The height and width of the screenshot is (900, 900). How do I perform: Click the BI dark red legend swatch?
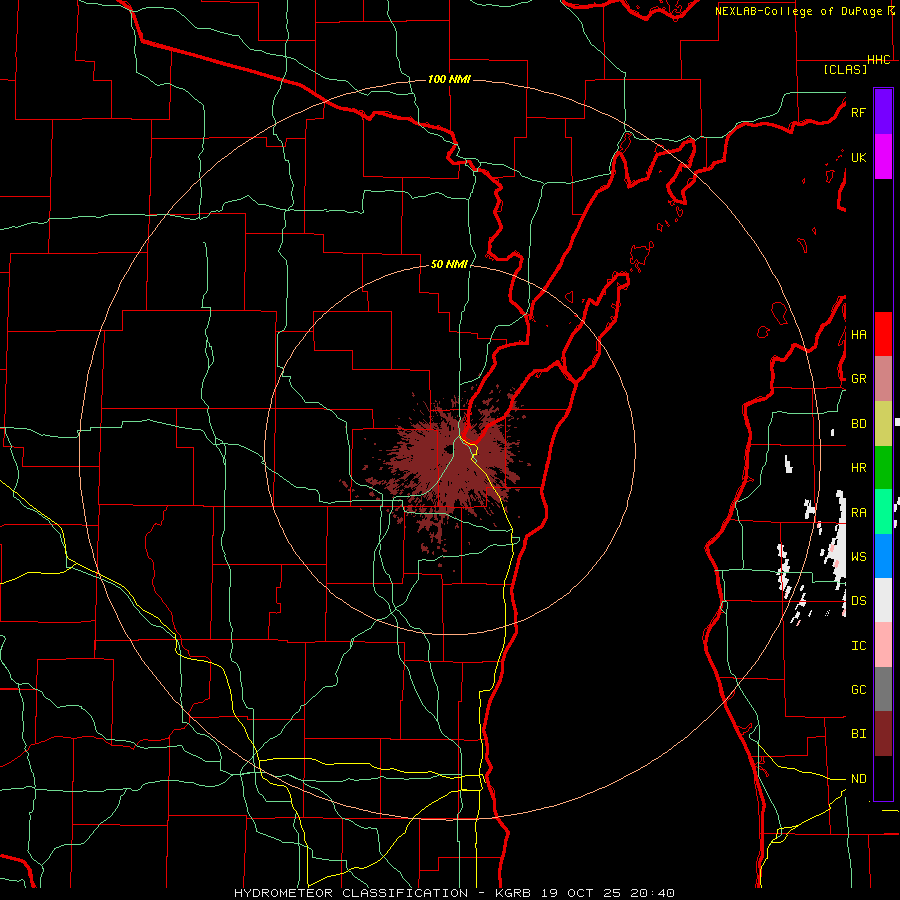coord(883,734)
